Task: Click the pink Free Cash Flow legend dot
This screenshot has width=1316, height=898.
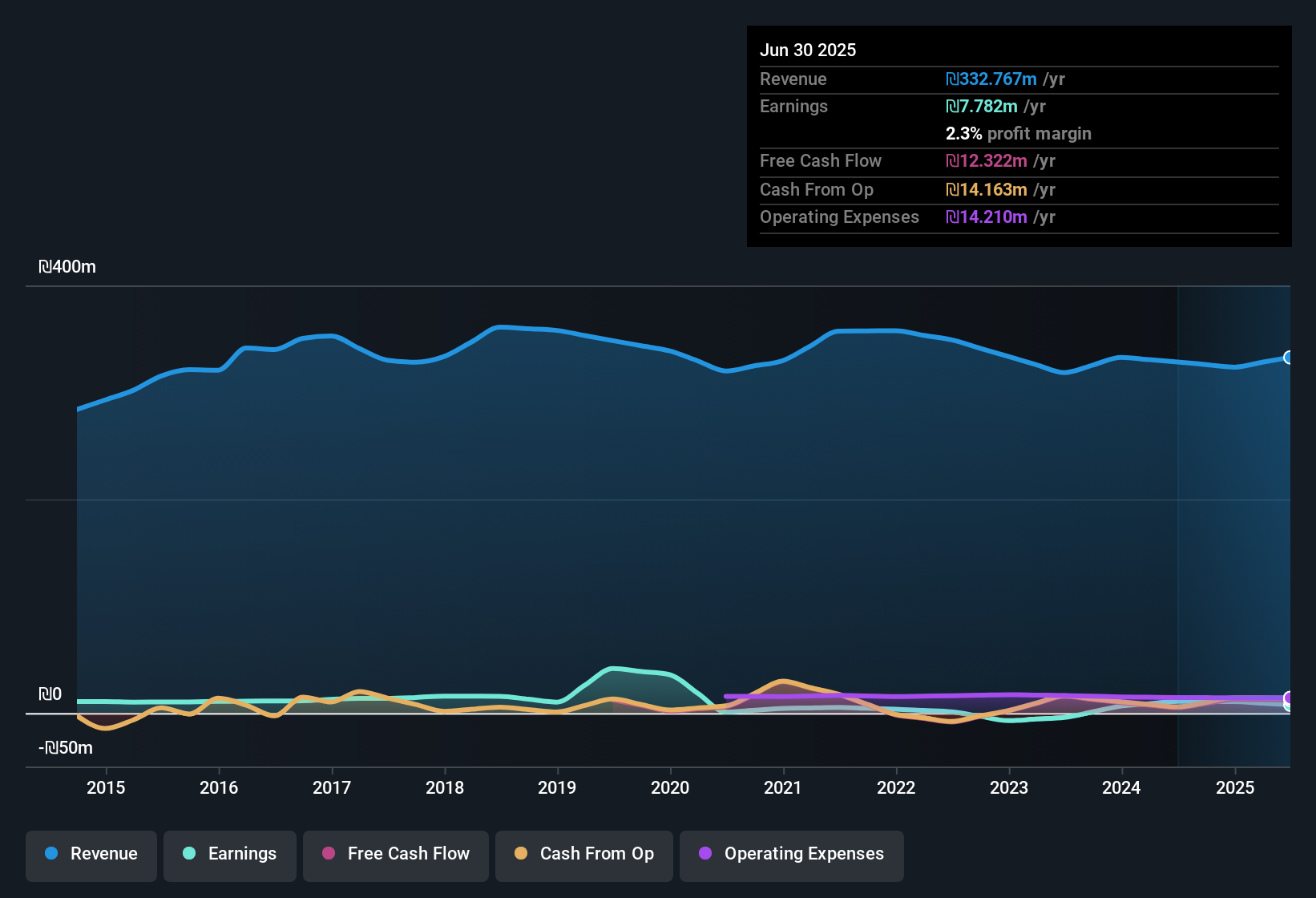Action: coord(327,854)
